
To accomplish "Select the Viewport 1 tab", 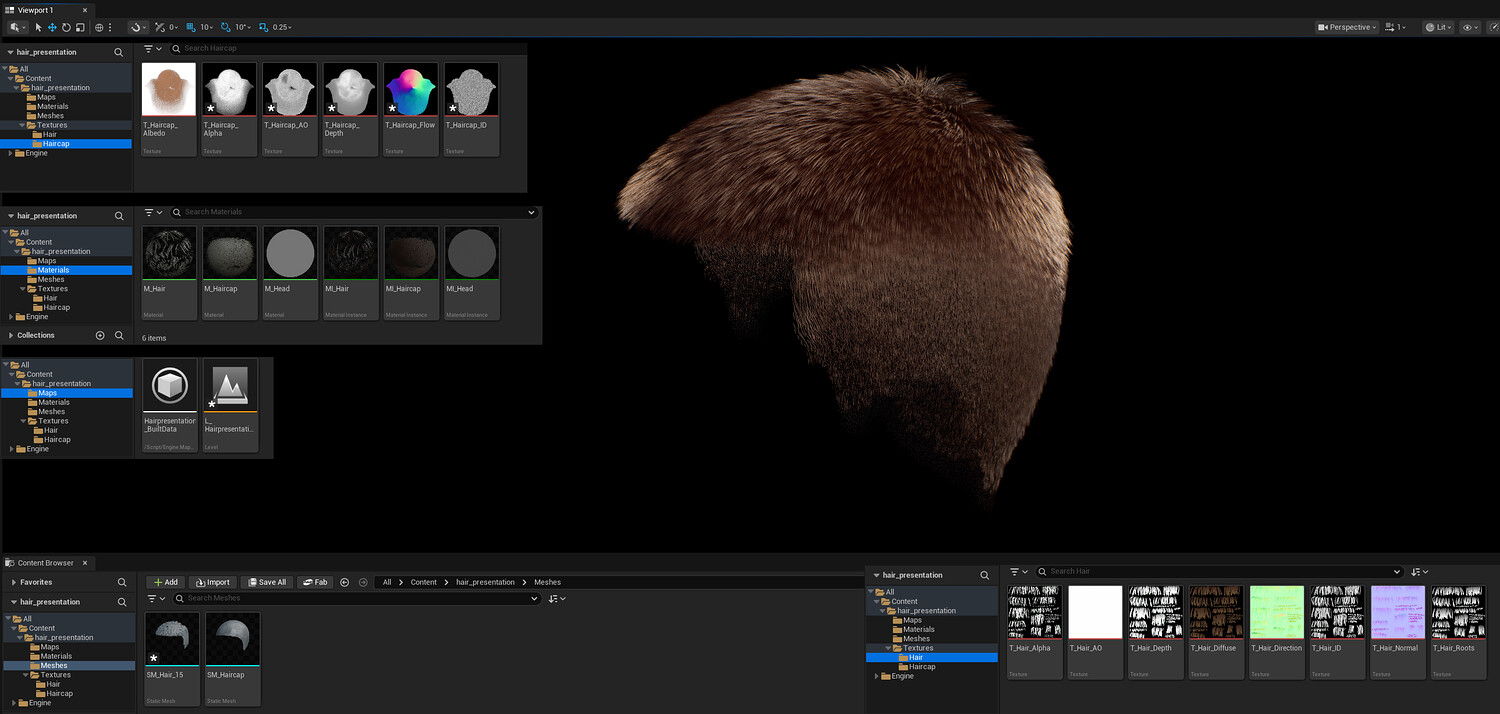I will 35,10.
